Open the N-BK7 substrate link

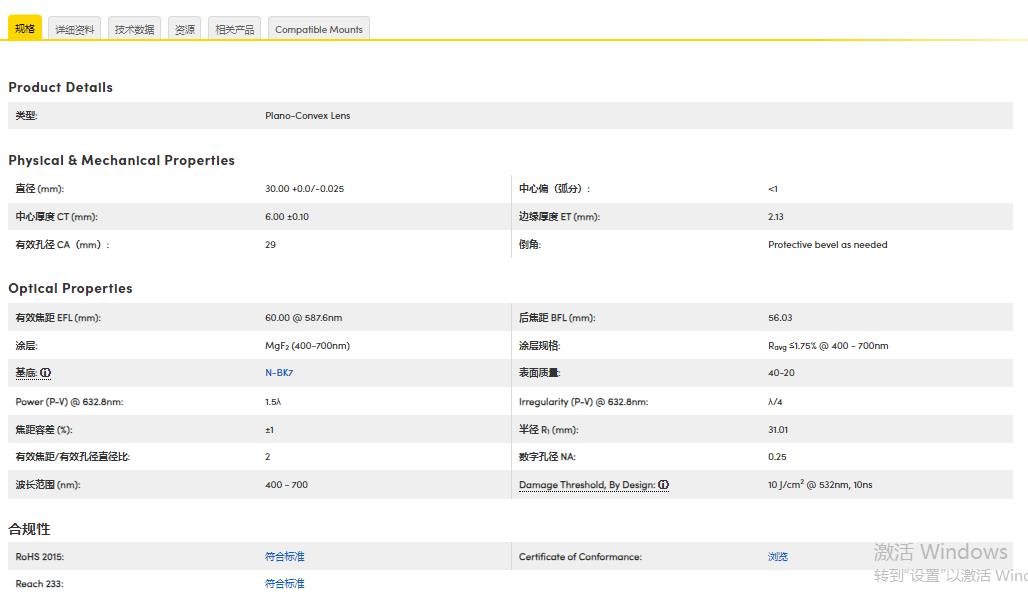click(279, 373)
